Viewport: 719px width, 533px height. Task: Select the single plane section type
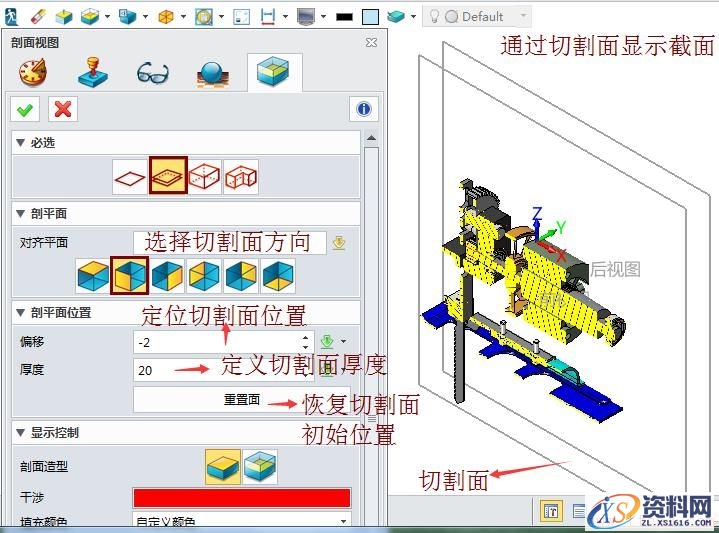130,178
